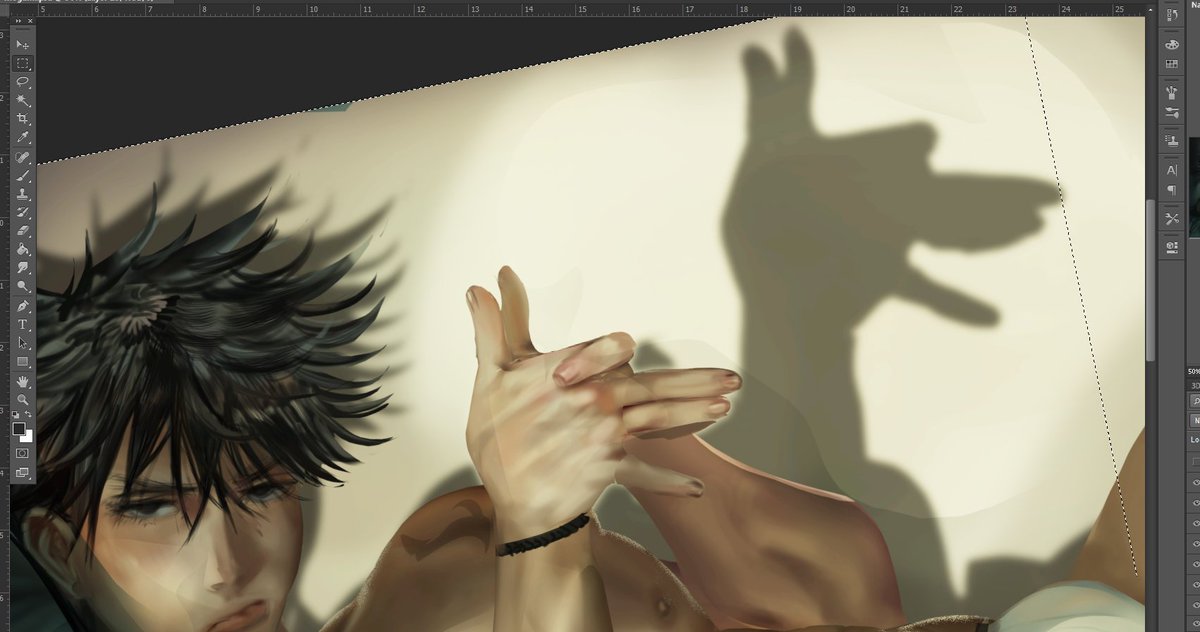Viewport: 1200px width, 632px height.
Task: Select the Rectangle shape tool
Action: tap(23, 361)
